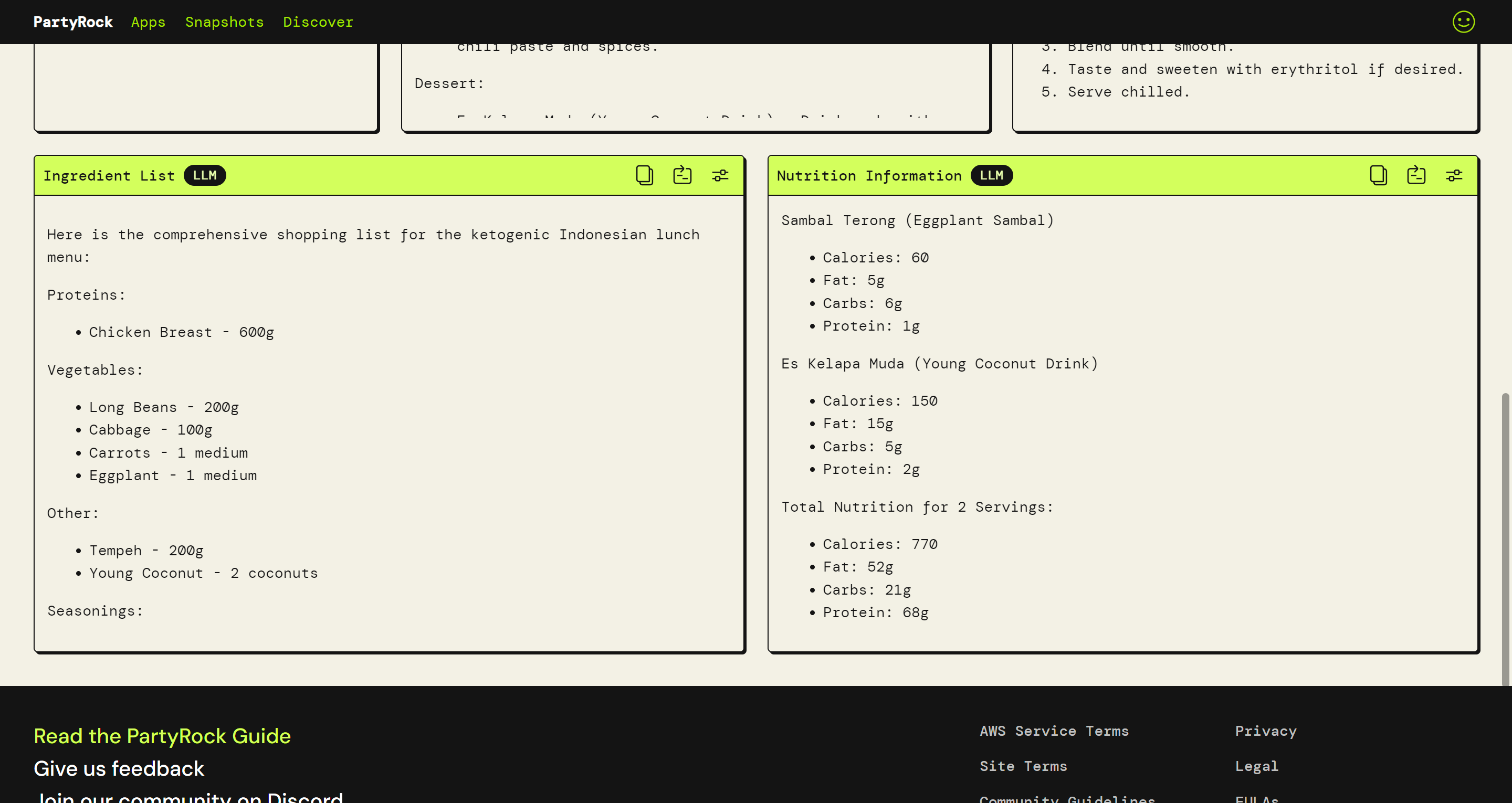The image size is (1512, 803).
Task: Click the Nutrition Information share/export icon
Action: pyautogui.click(x=1416, y=175)
